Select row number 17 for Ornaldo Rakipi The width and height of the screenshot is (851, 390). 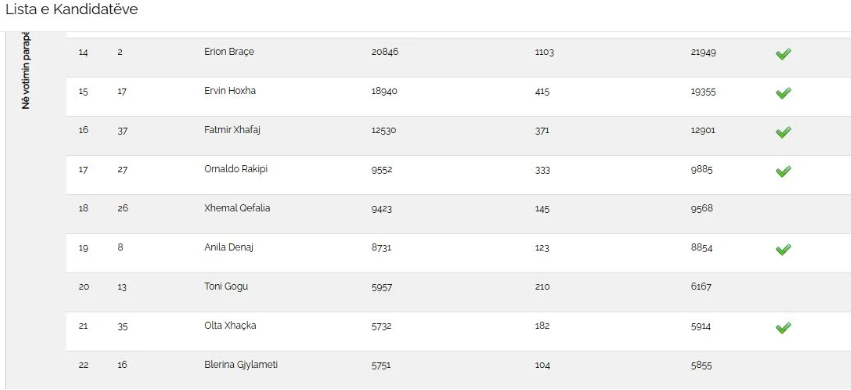click(83, 169)
